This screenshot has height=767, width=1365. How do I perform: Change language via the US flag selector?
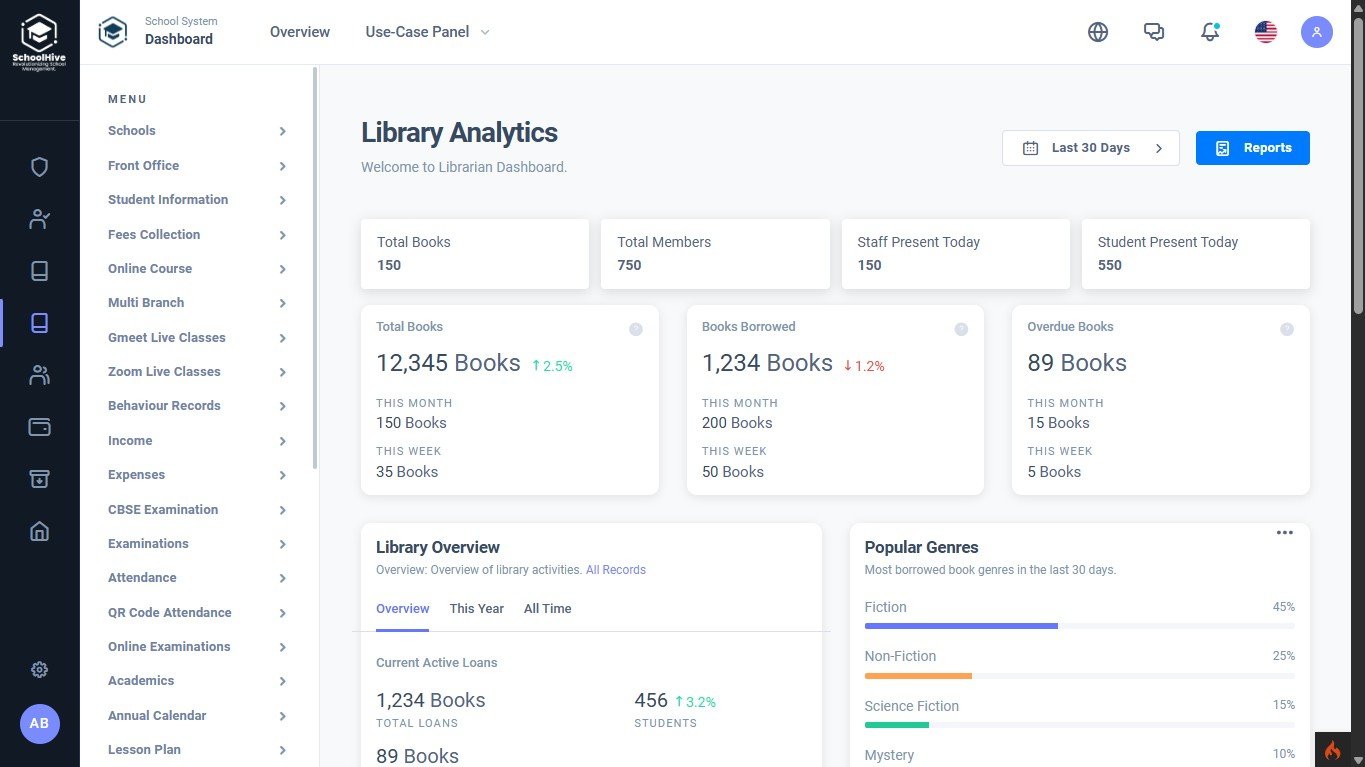pos(1265,31)
